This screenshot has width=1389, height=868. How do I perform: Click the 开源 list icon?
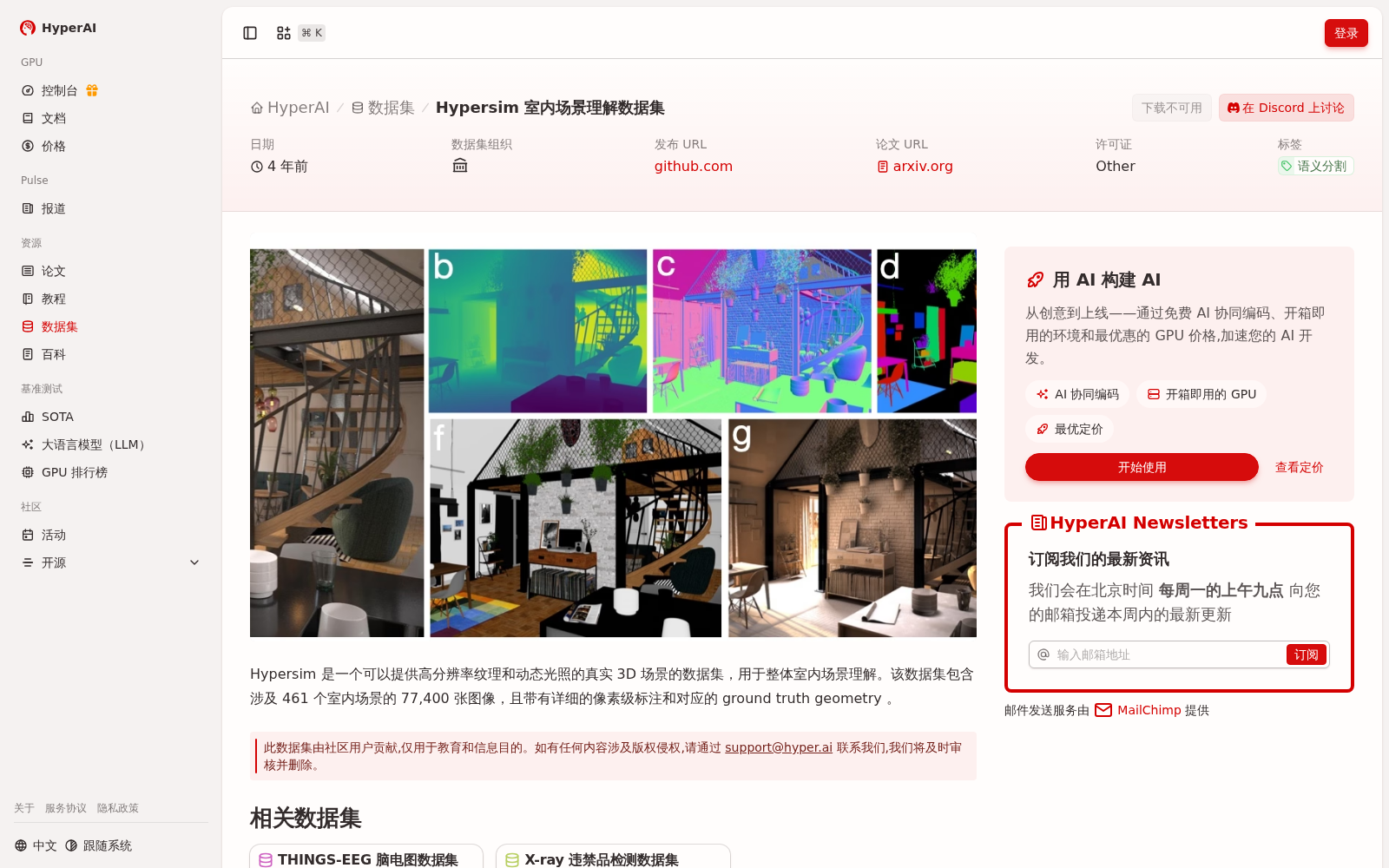(x=28, y=562)
